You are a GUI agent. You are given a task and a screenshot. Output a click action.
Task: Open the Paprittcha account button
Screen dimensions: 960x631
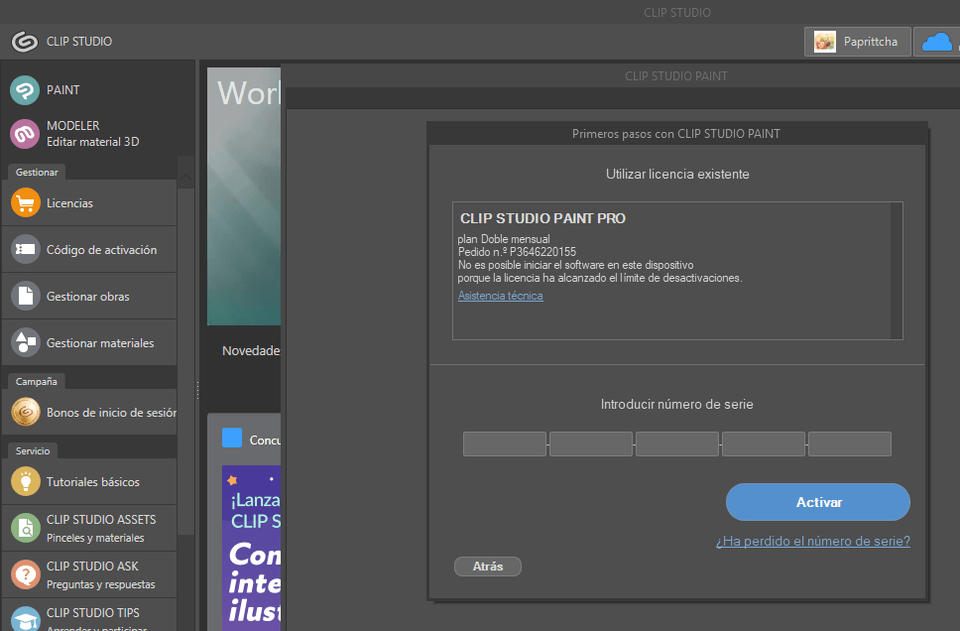tap(857, 42)
